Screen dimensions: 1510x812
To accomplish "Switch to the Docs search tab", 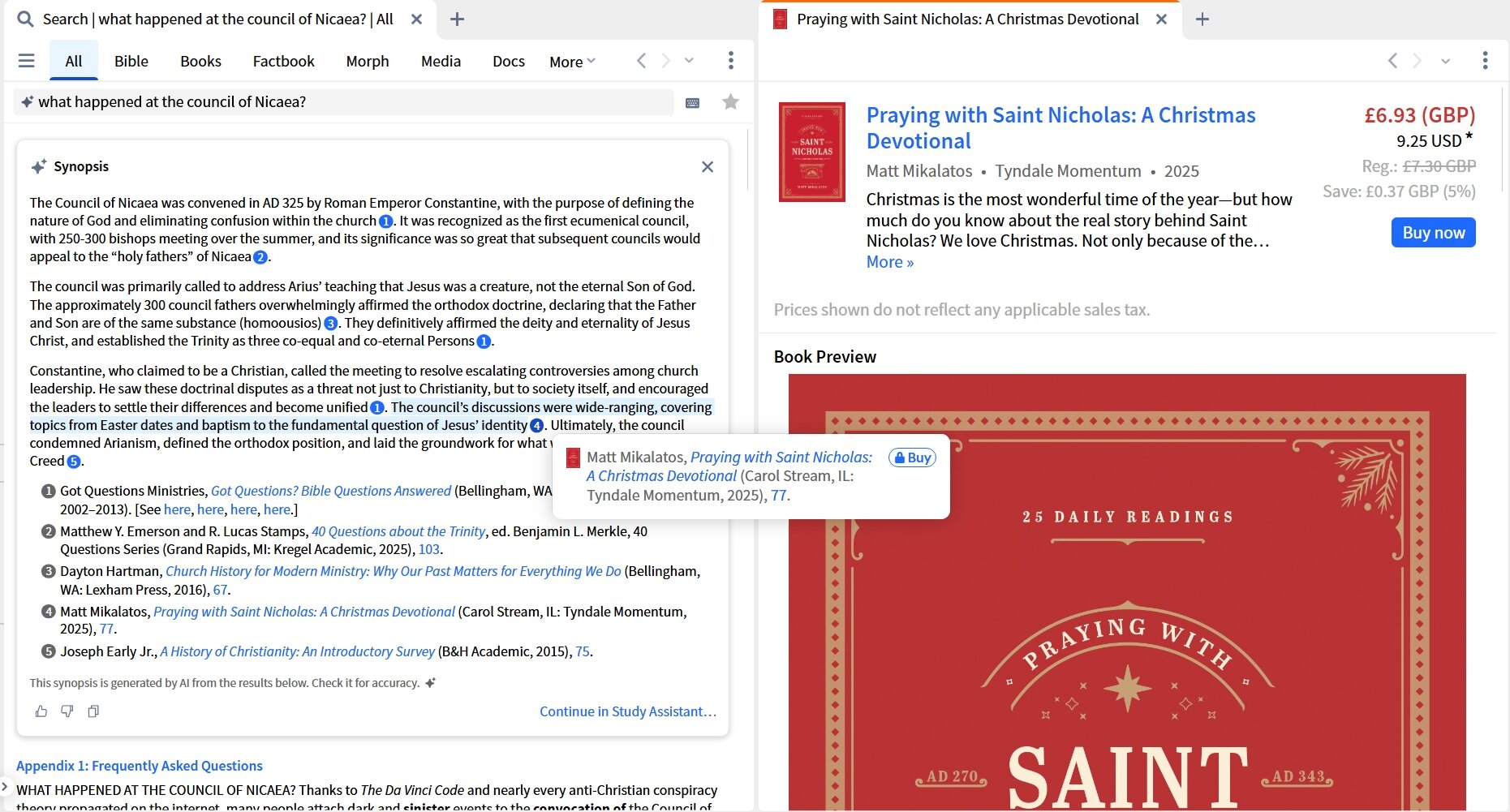I will (509, 61).
